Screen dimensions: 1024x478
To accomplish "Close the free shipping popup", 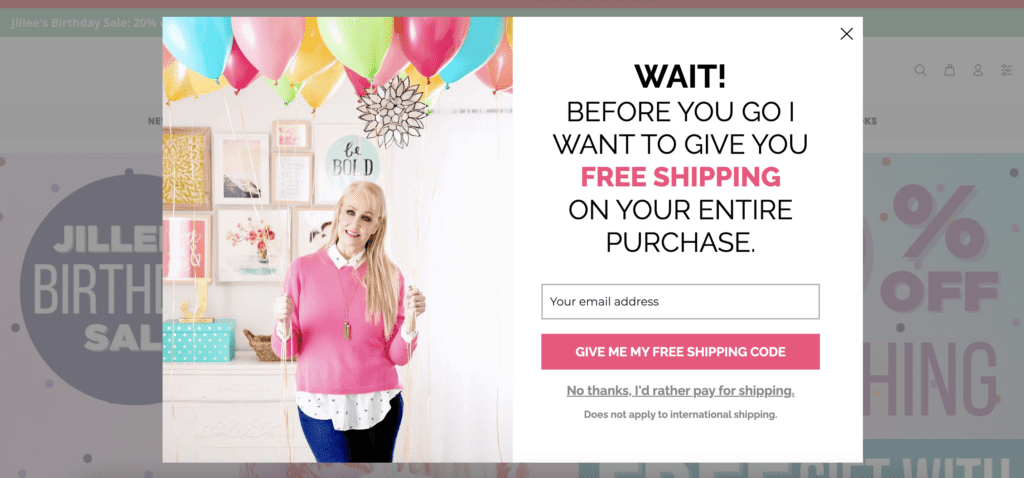I will [x=846, y=34].
